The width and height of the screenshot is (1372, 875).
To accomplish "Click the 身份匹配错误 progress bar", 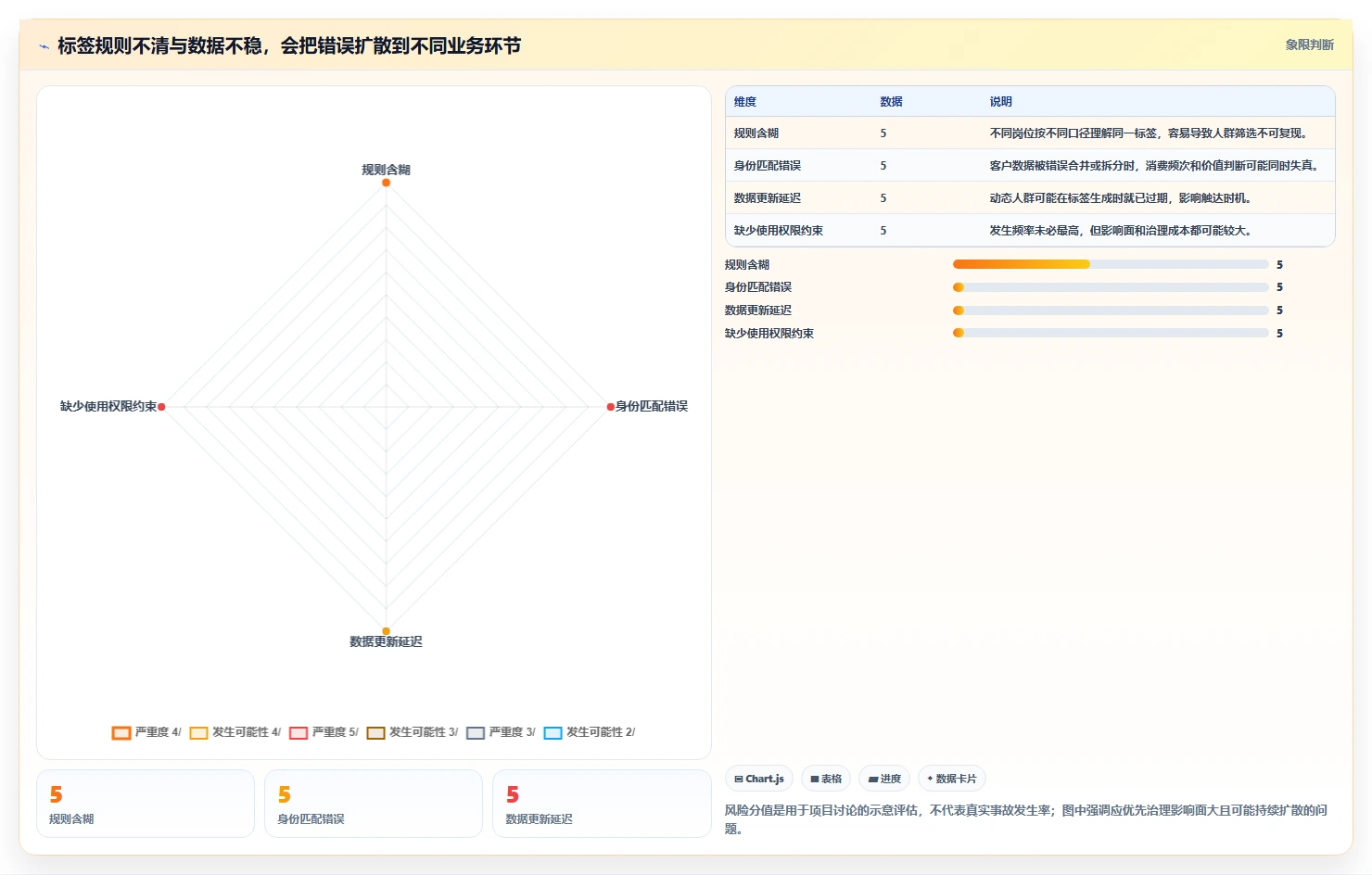I will click(x=1111, y=287).
